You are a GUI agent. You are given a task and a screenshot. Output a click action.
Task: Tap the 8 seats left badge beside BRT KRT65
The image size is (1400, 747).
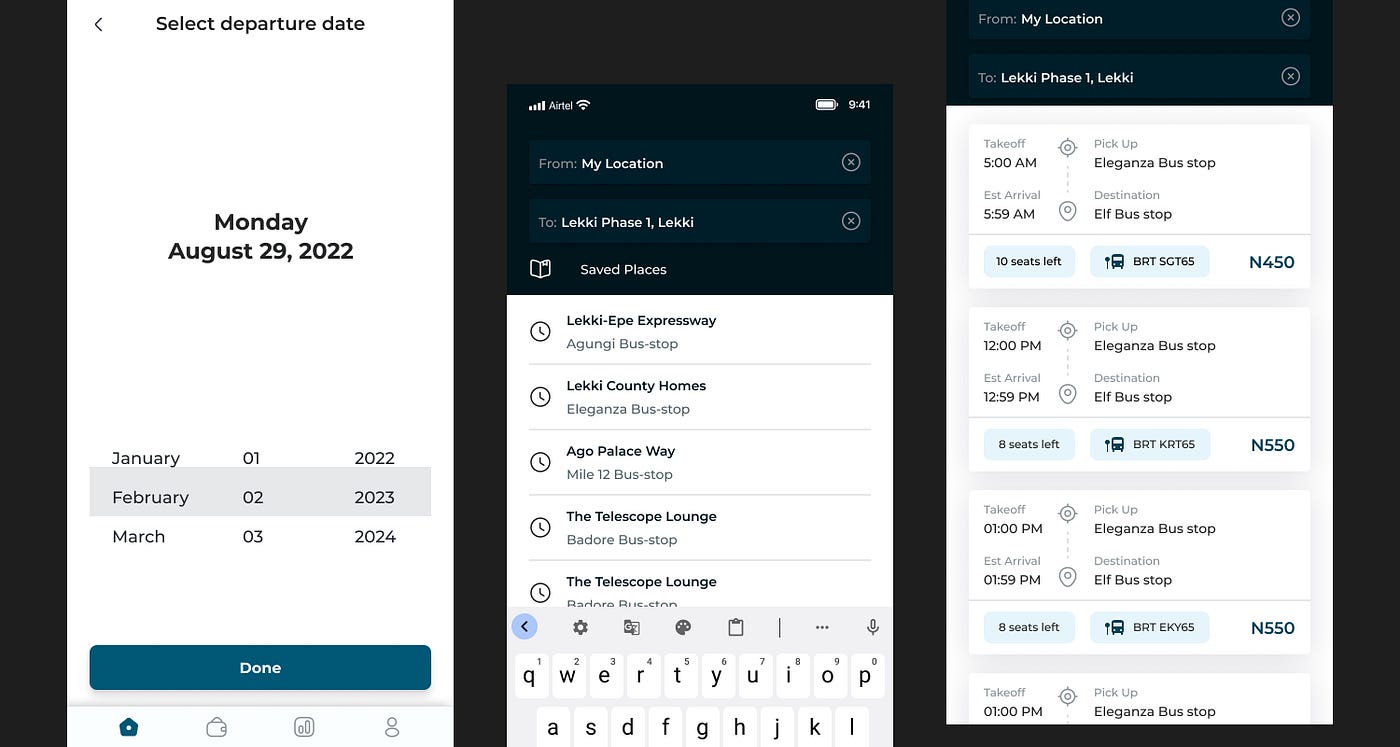[x=1029, y=444]
